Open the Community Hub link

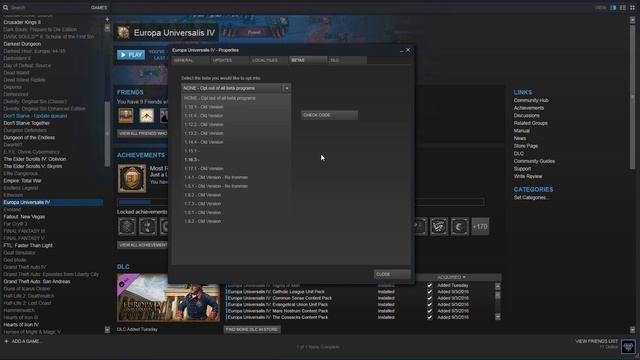click(531, 100)
